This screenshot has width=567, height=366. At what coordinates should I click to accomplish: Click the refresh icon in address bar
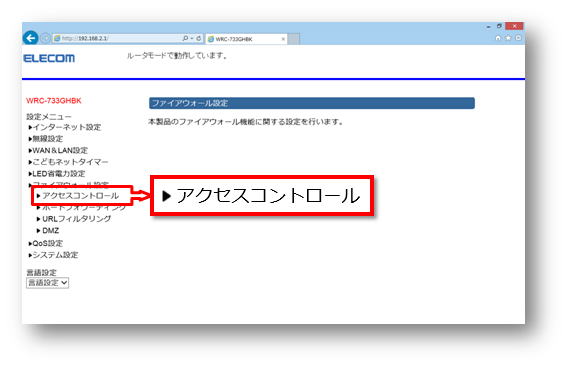199,38
